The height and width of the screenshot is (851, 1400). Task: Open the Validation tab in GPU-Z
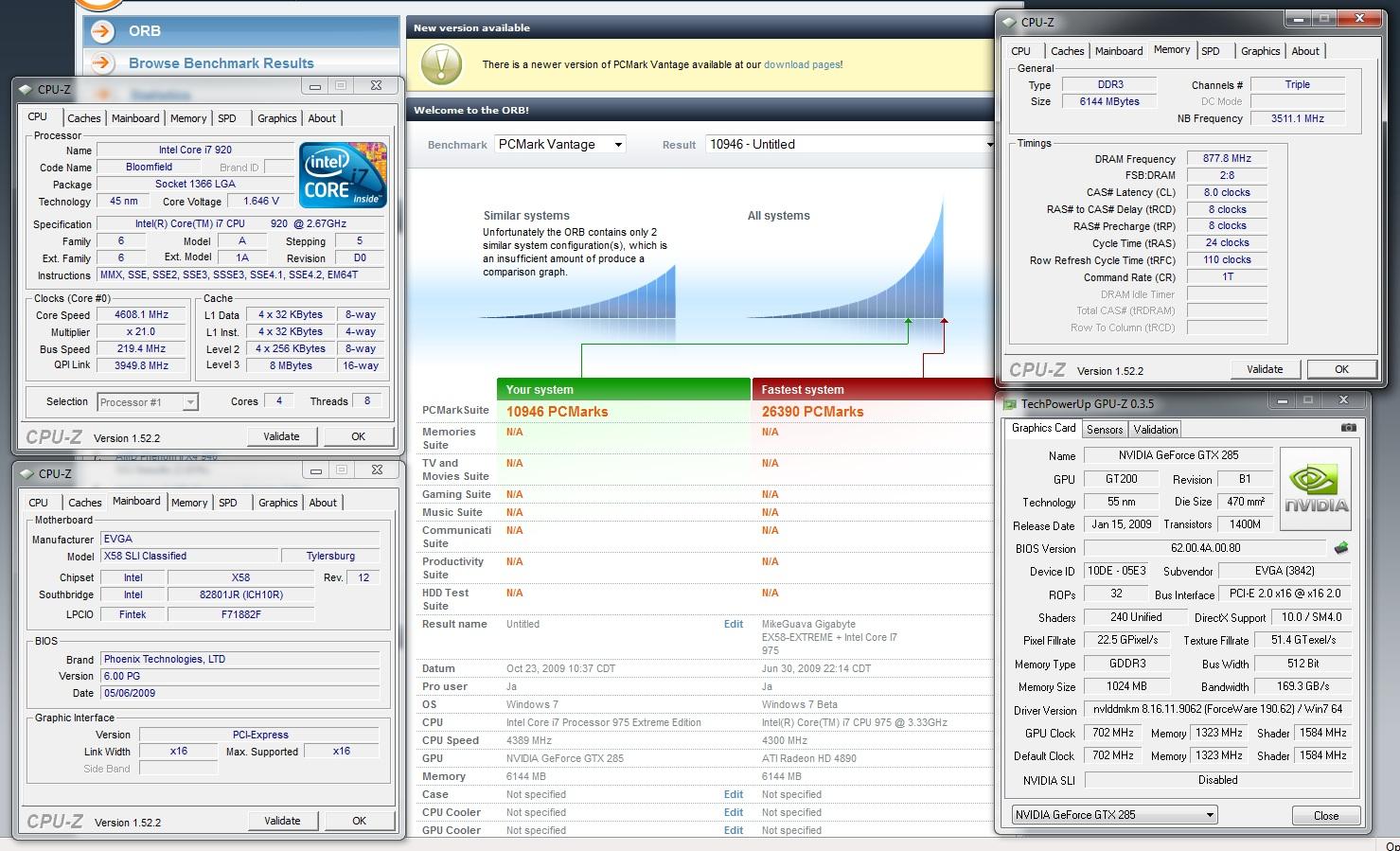pos(1156,430)
